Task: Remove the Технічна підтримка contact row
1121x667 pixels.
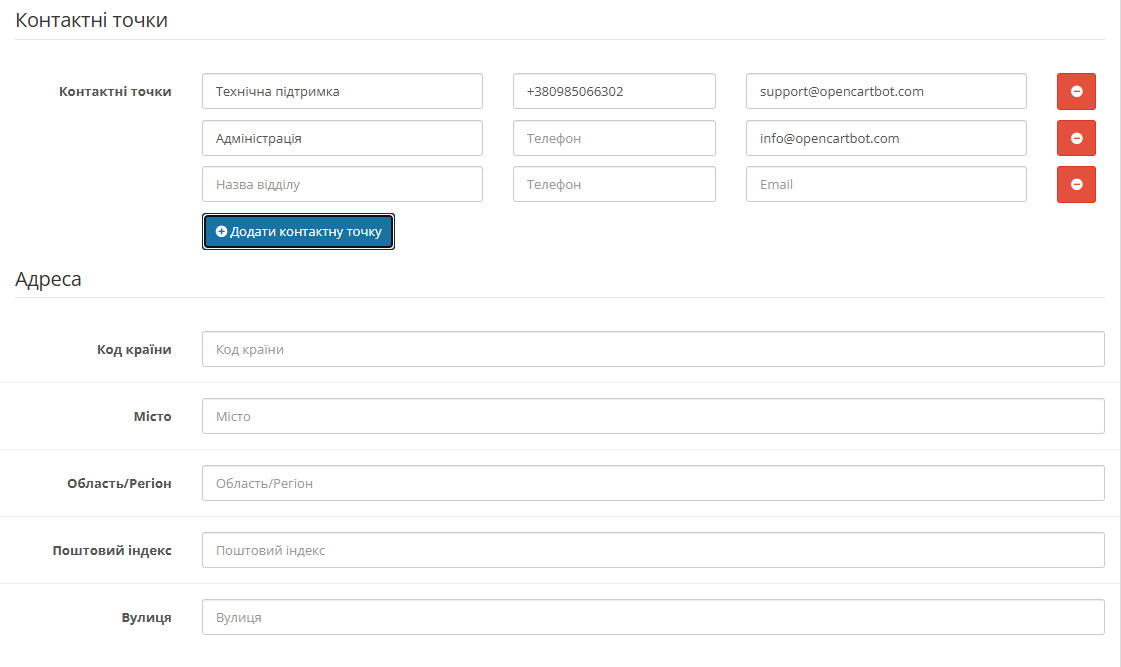Action: pyautogui.click(x=1076, y=91)
